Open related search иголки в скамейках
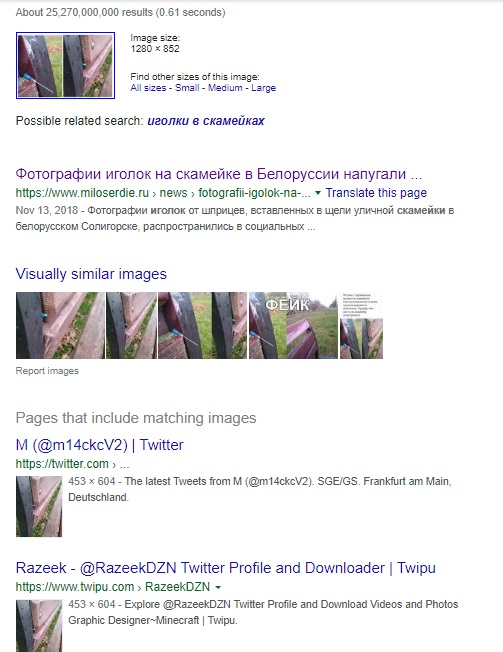The image size is (503, 652). pos(206,121)
